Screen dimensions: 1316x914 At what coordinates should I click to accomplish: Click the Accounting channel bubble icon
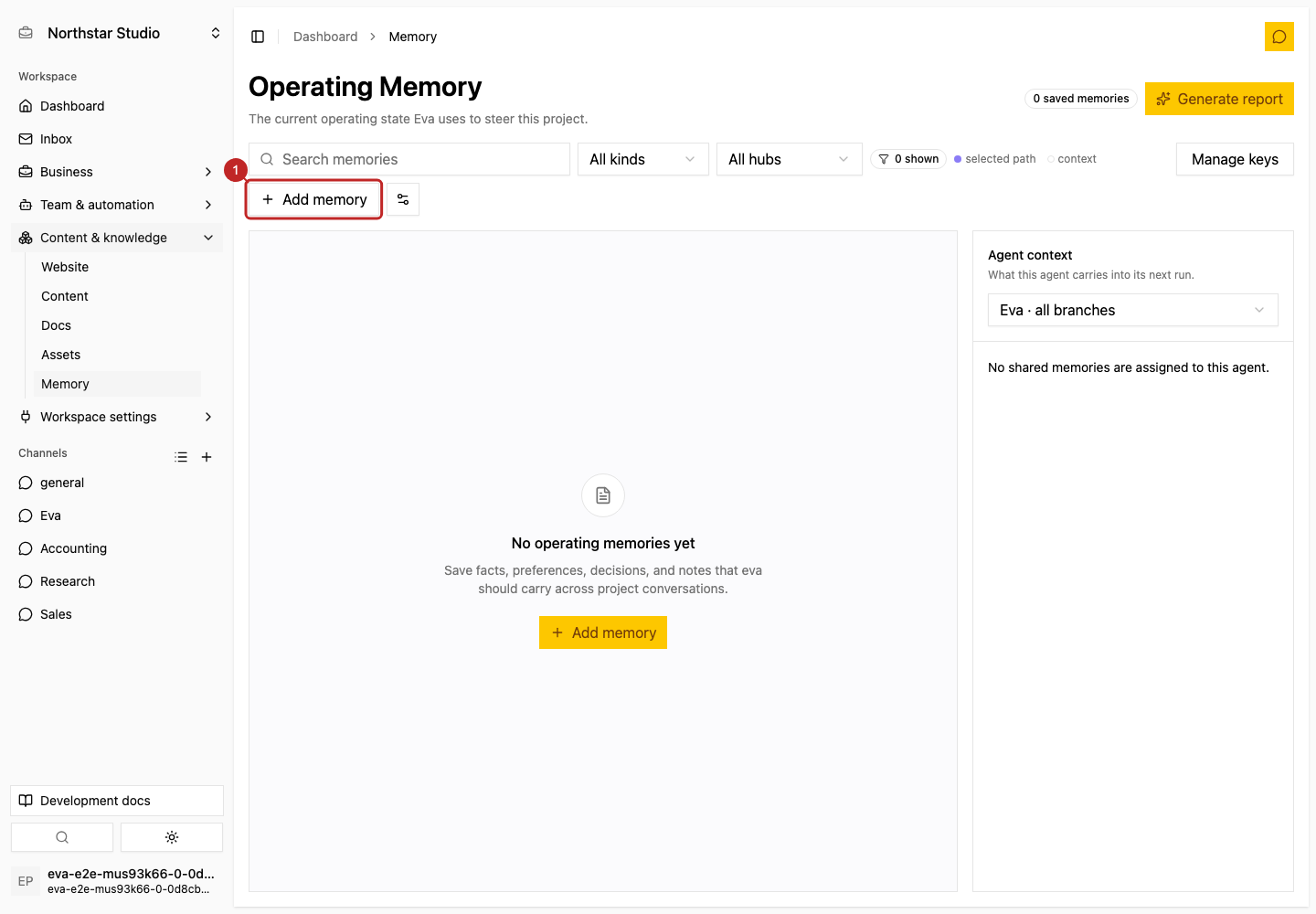[x=26, y=548]
